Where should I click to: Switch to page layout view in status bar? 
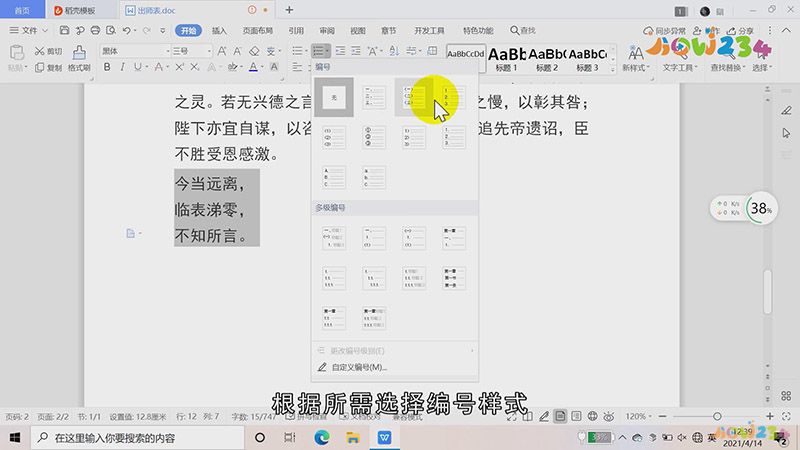[x=560, y=416]
